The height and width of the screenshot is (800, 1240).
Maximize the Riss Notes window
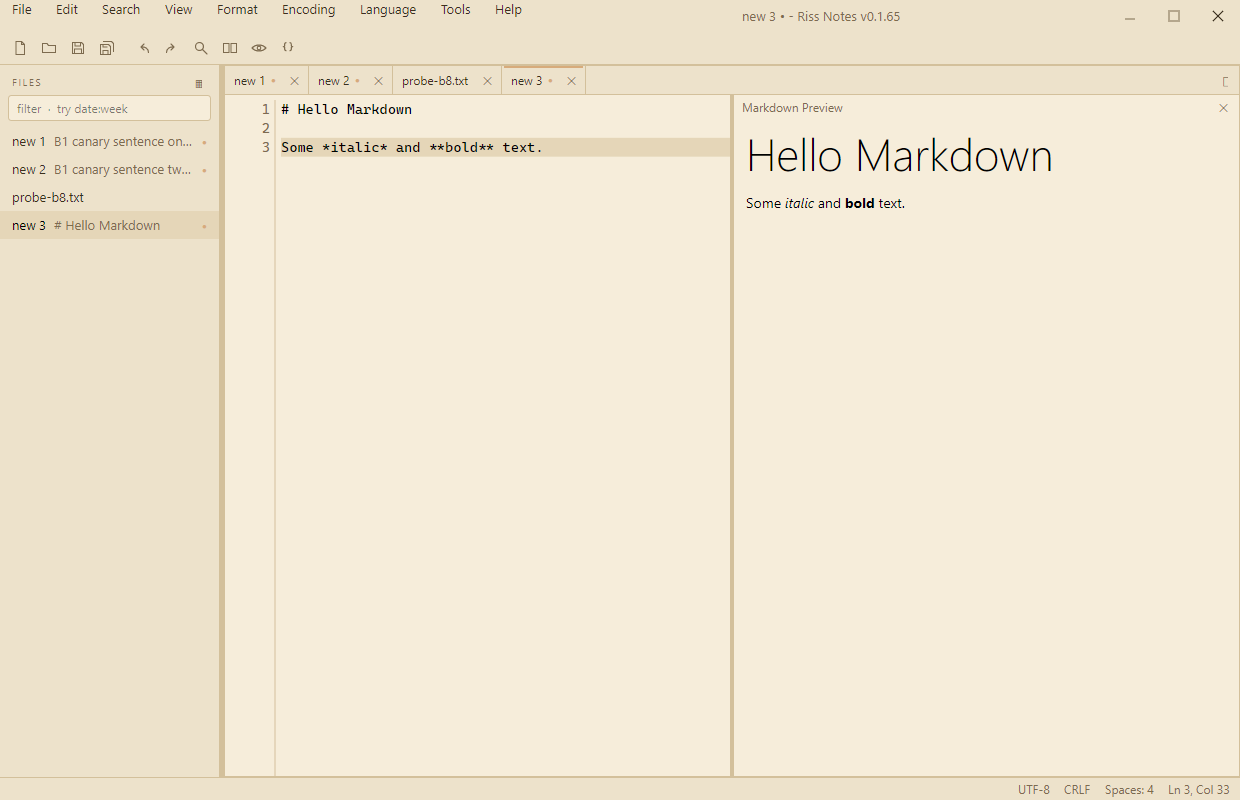pyautogui.click(x=1174, y=16)
